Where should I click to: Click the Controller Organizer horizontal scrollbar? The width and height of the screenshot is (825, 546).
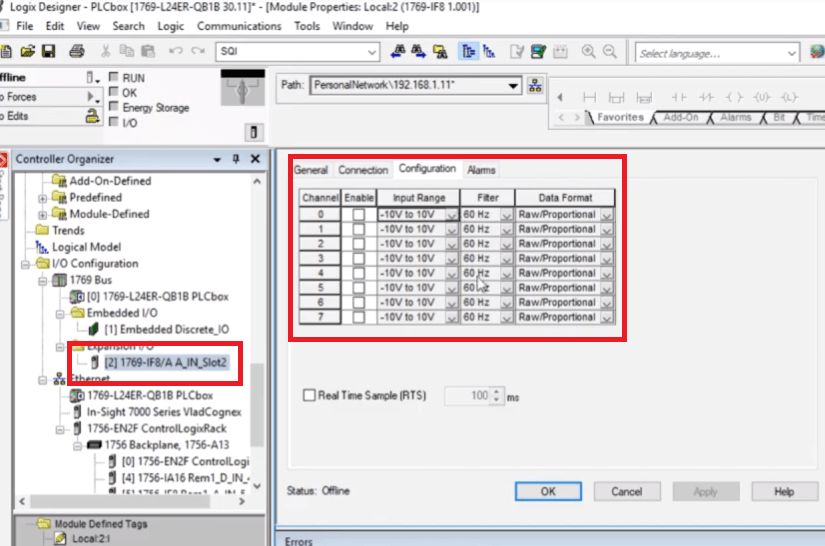[120, 502]
